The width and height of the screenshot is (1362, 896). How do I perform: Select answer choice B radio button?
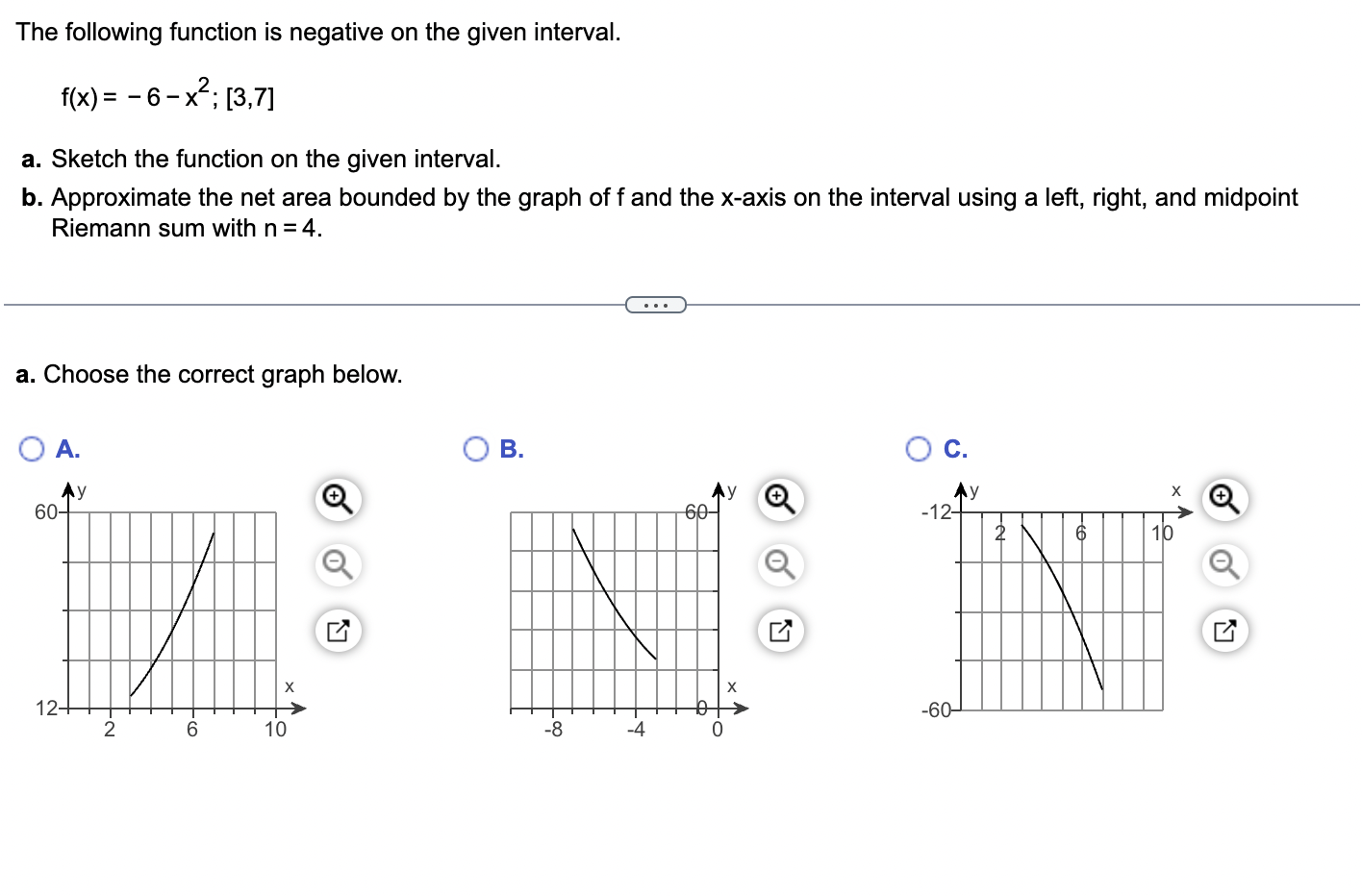pos(475,448)
